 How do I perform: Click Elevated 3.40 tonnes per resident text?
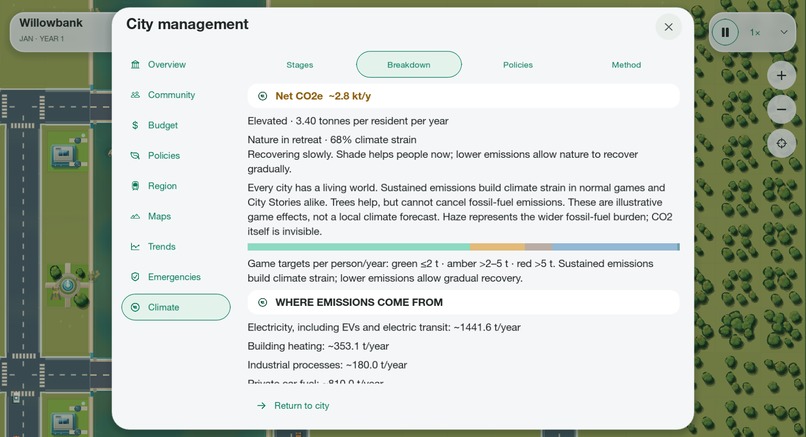coord(348,121)
